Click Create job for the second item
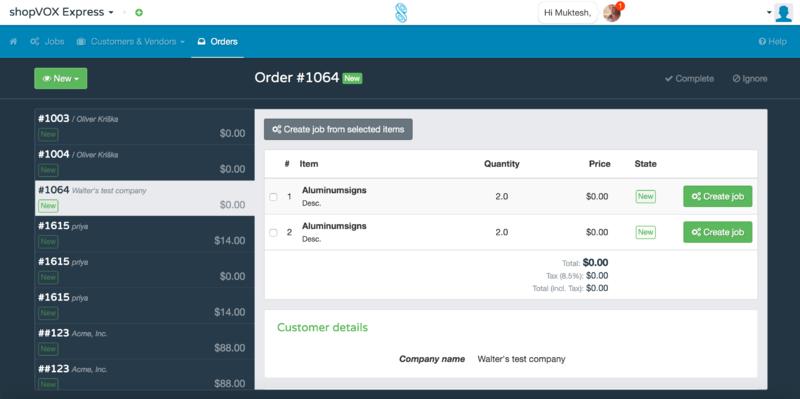800x399 pixels. coord(717,232)
